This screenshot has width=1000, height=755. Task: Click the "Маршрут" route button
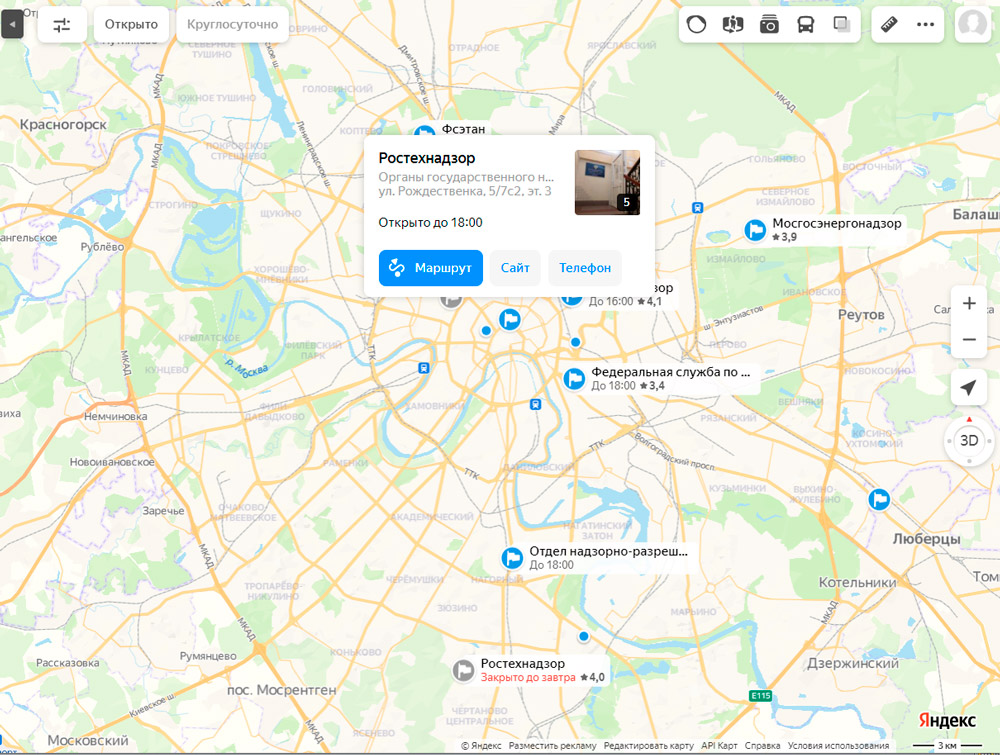point(431,268)
